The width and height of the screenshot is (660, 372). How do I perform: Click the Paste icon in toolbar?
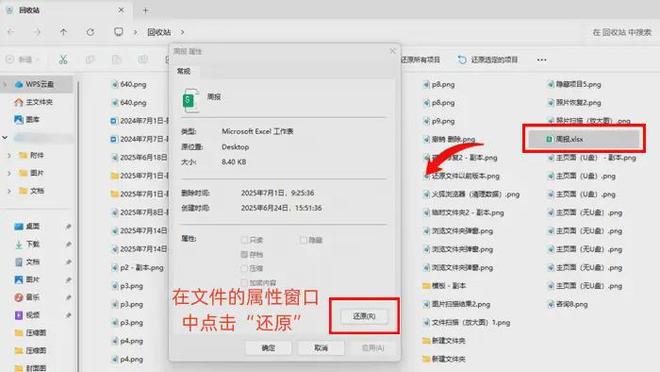117,60
